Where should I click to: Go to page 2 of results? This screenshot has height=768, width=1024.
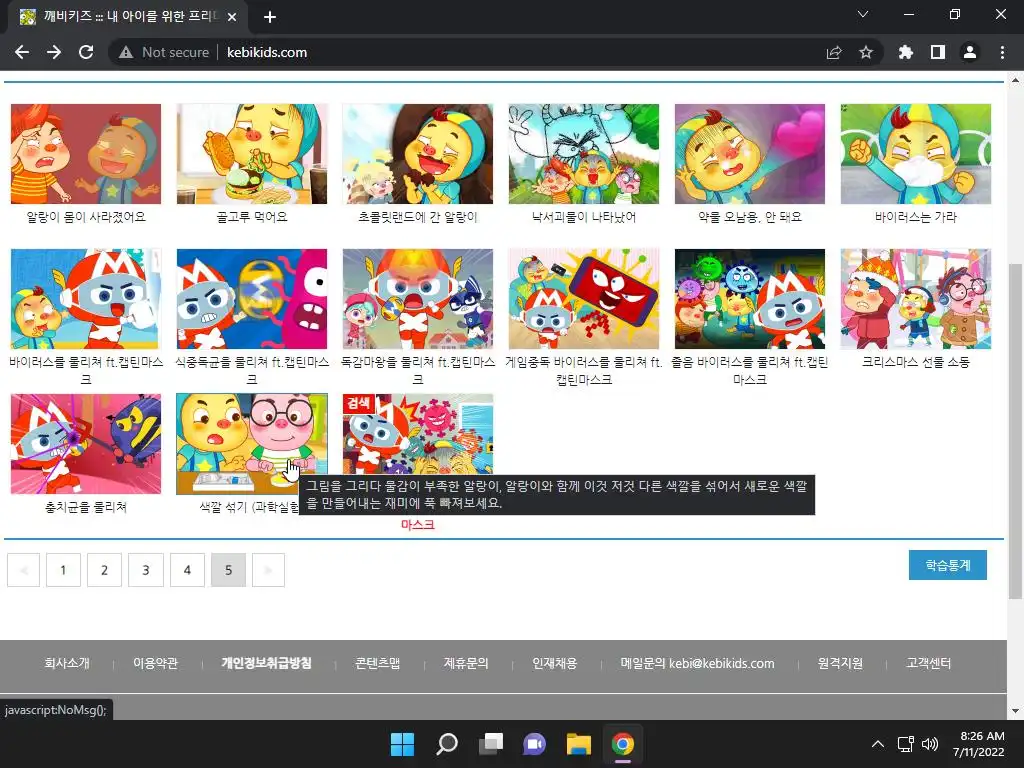104,570
